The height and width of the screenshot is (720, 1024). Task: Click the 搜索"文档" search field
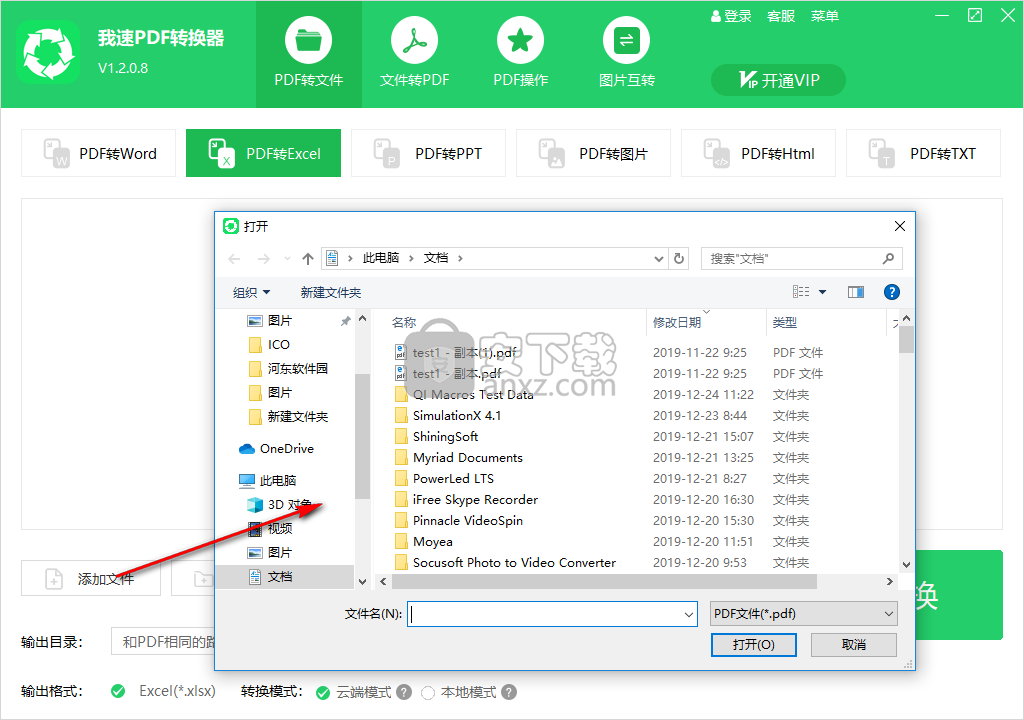(801, 259)
